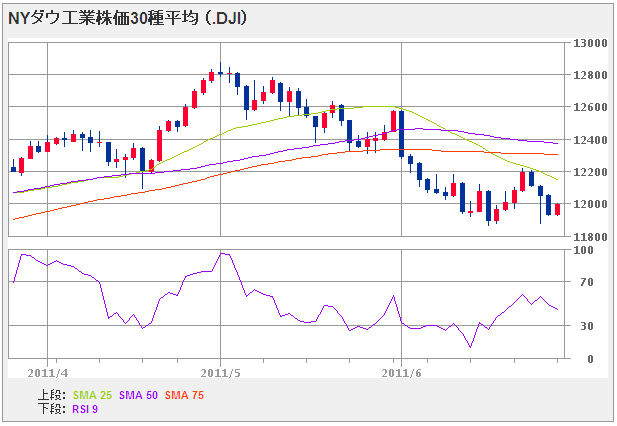Click the 12800 price axis label
The width and height of the screenshot is (617, 426).
(590, 75)
